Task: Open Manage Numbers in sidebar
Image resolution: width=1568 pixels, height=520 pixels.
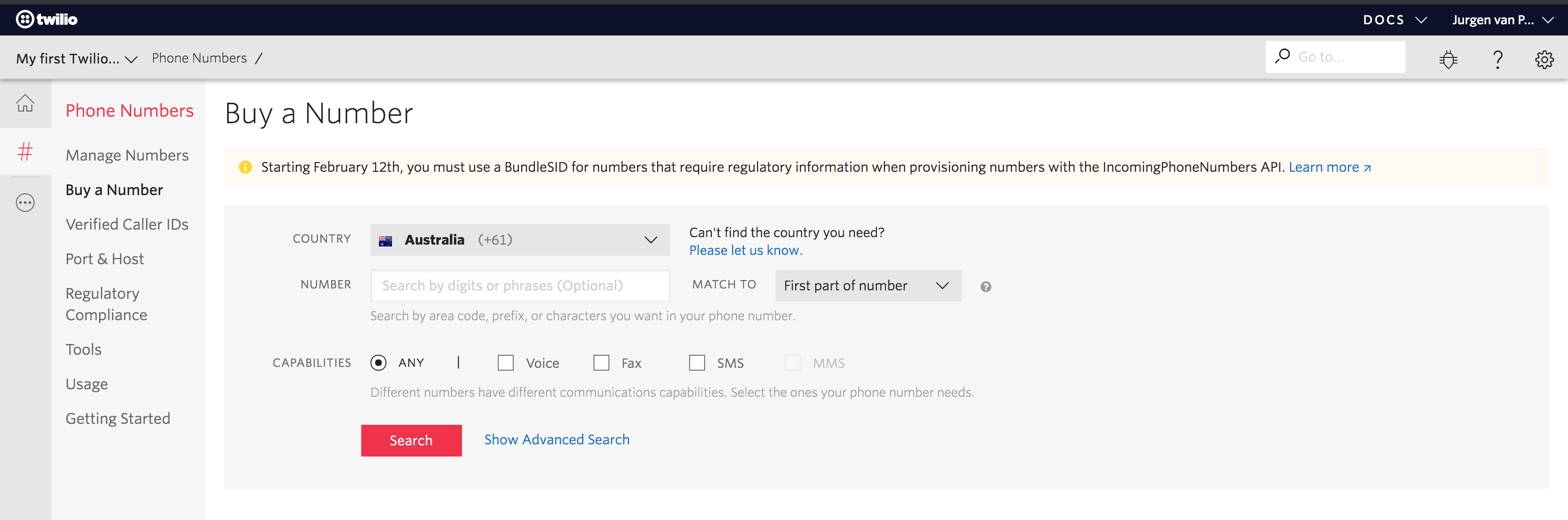Action: (x=127, y=155)
